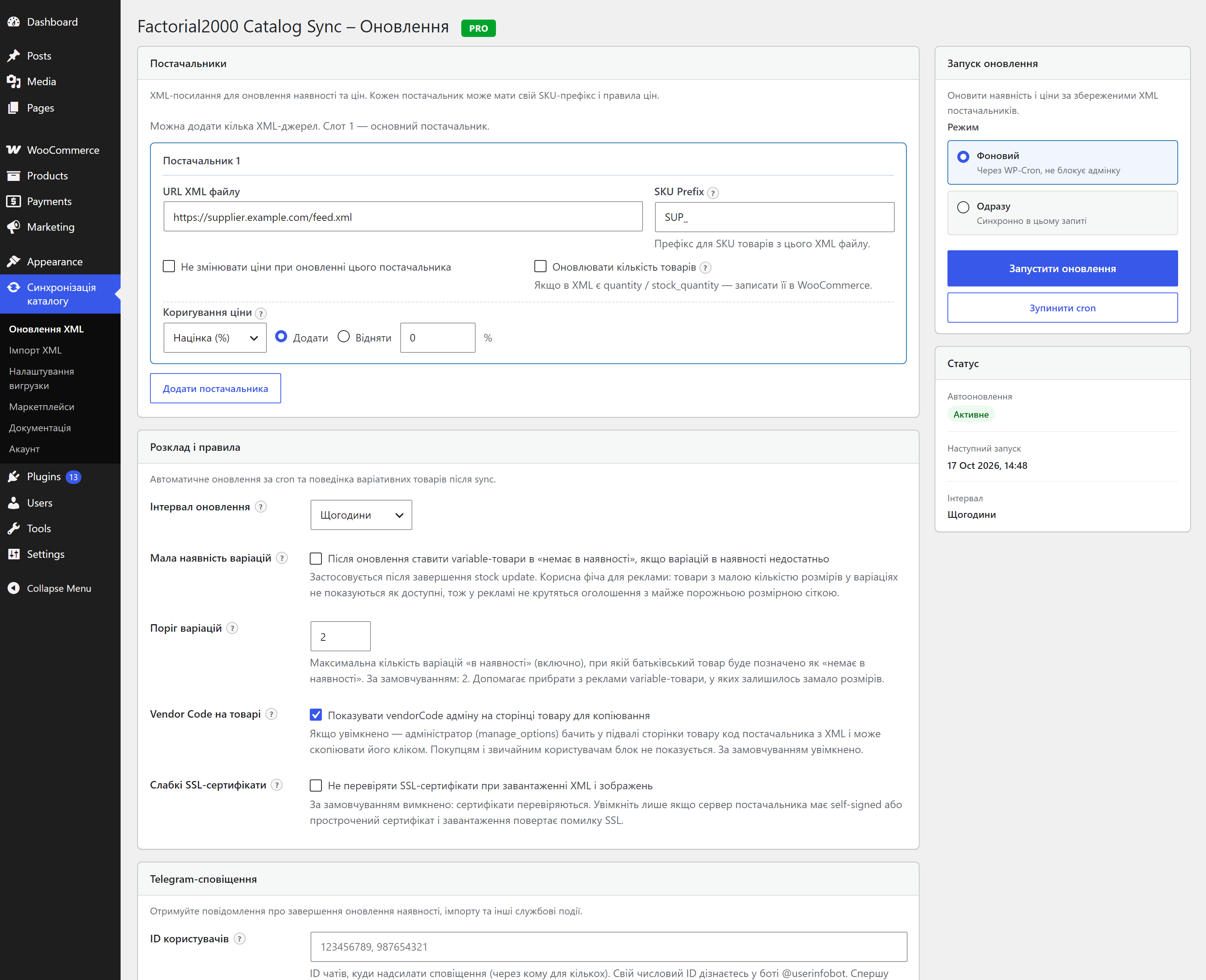
Task: Click the WooCommerce logo icon
Action: click(x=14, y=150)
